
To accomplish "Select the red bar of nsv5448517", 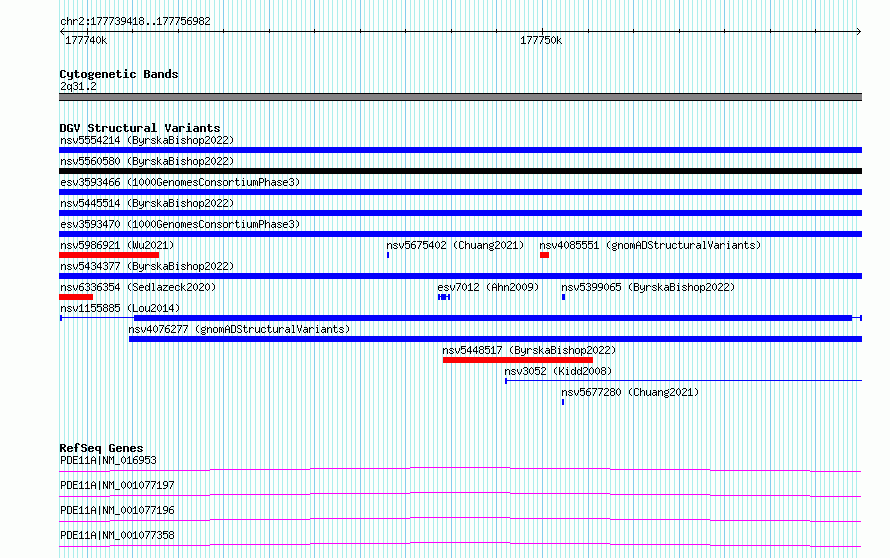I will (x=518, y=360).
